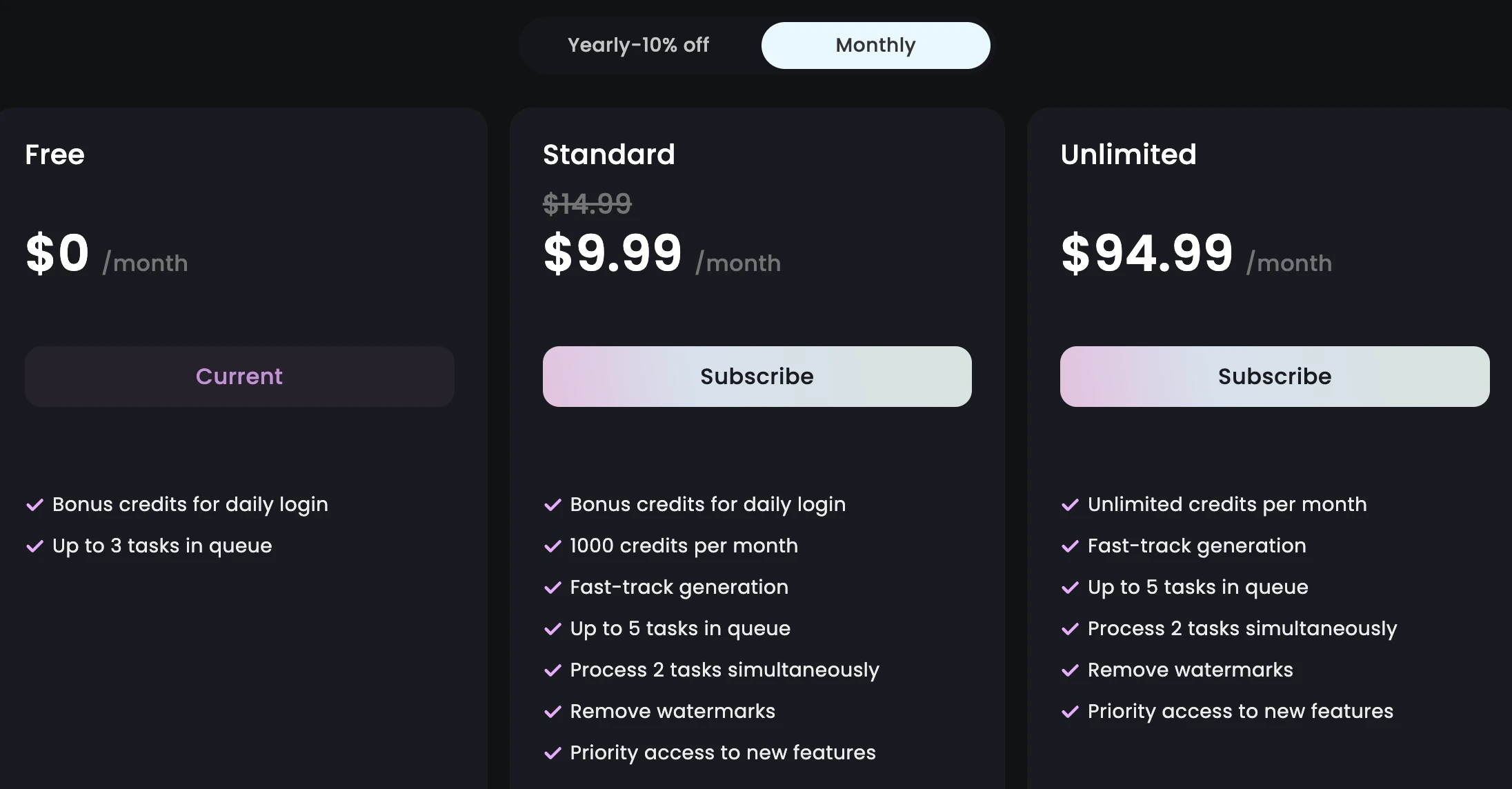Click checkmark beside Standard's Fast-track generation
The width and height of the screenshot is (1512, 789).
pyautogui.click(x=553, y=588)
